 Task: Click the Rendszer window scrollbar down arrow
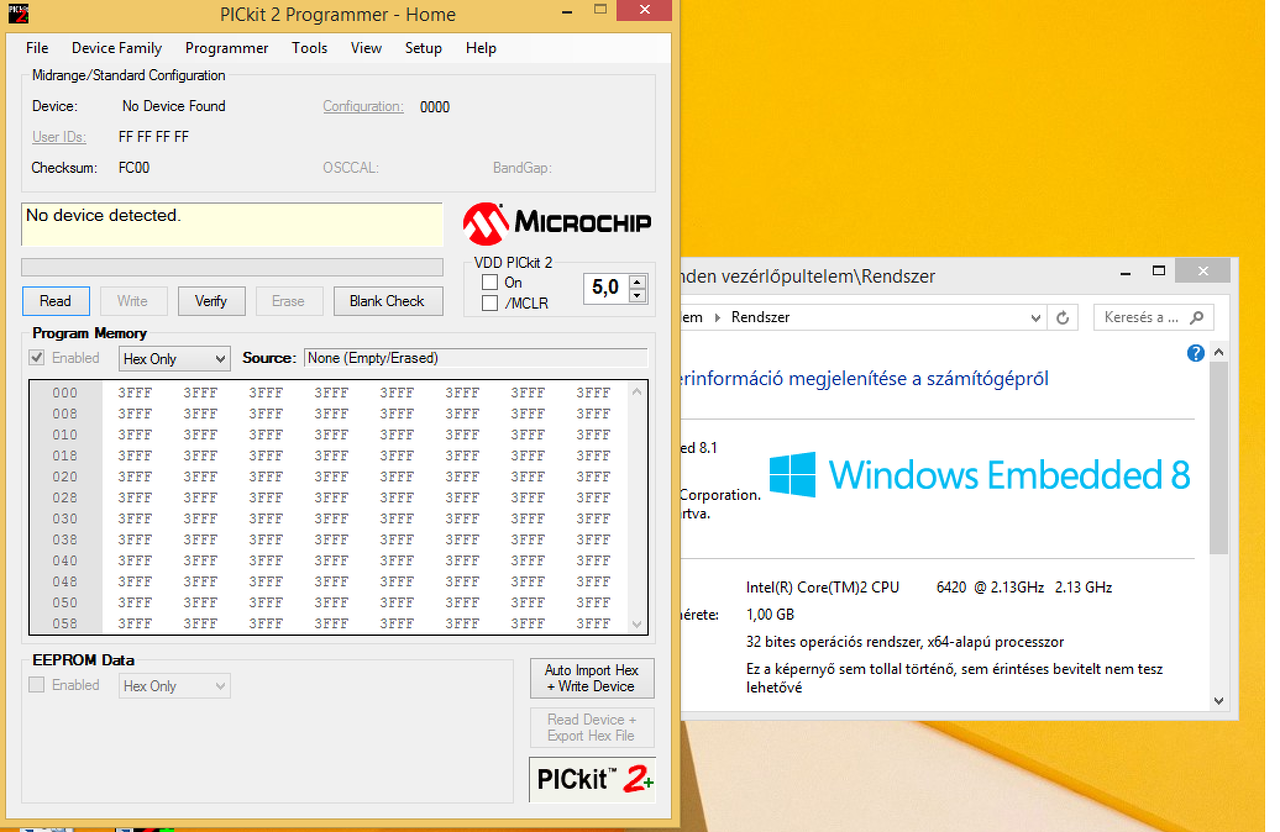pyautogui.click(x=1218, y=702)
